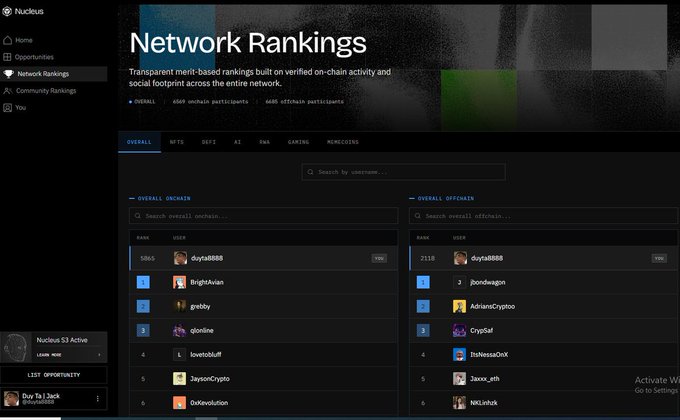Switch to the Memecoins tab
The height and width of the screenshot is (420, 680).
coord(343,142)
